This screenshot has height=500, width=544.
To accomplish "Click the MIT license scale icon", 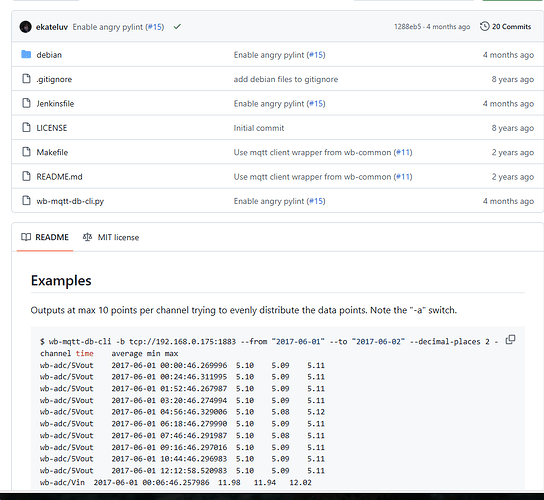I will [87, 237].
